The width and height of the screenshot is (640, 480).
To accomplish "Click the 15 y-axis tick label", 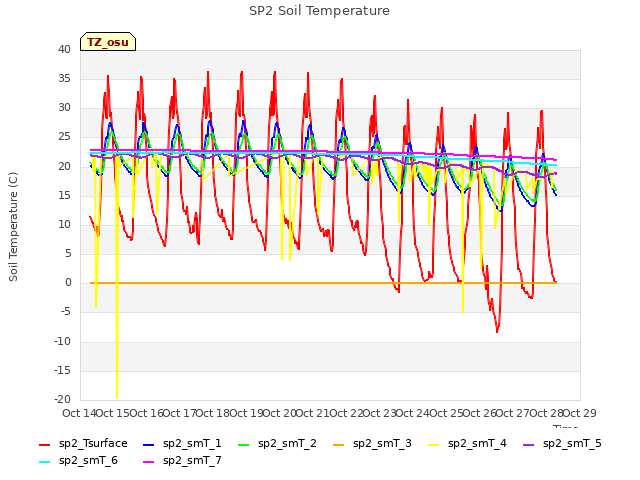I will click(x=64, y=195).
